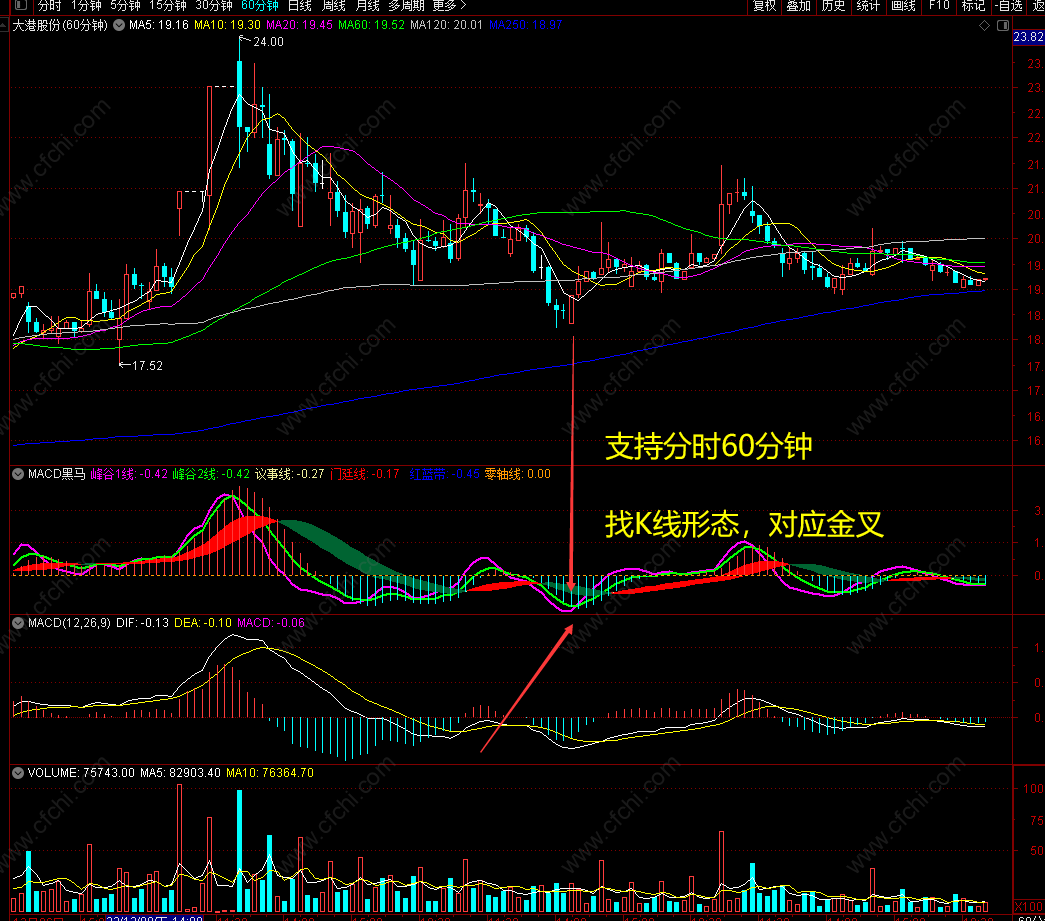
Task: Click the 红蓝带: -0.45 blue value
Action: pos(445,474)
